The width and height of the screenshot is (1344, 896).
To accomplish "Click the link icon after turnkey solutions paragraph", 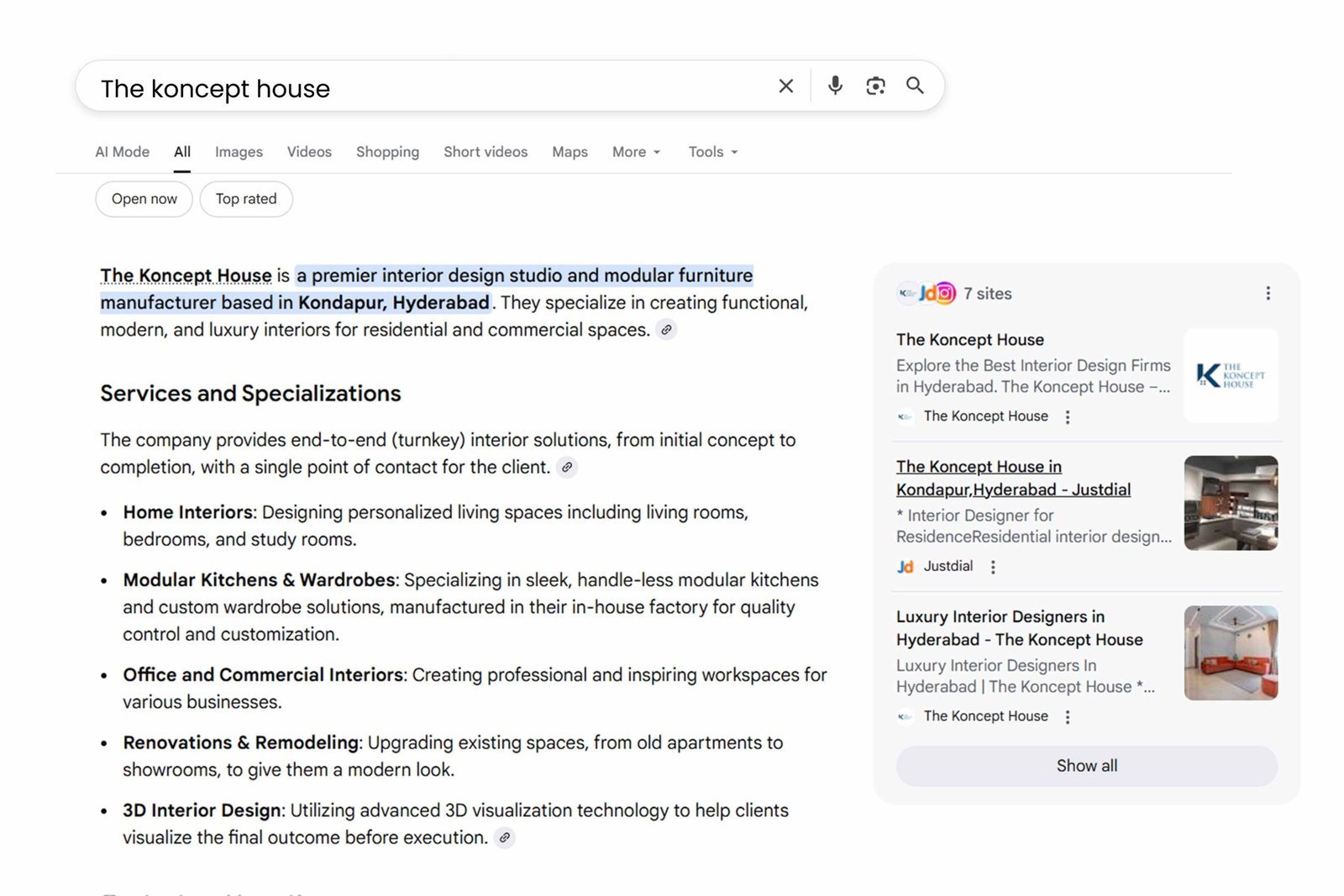I will click(x=568, y=468).
